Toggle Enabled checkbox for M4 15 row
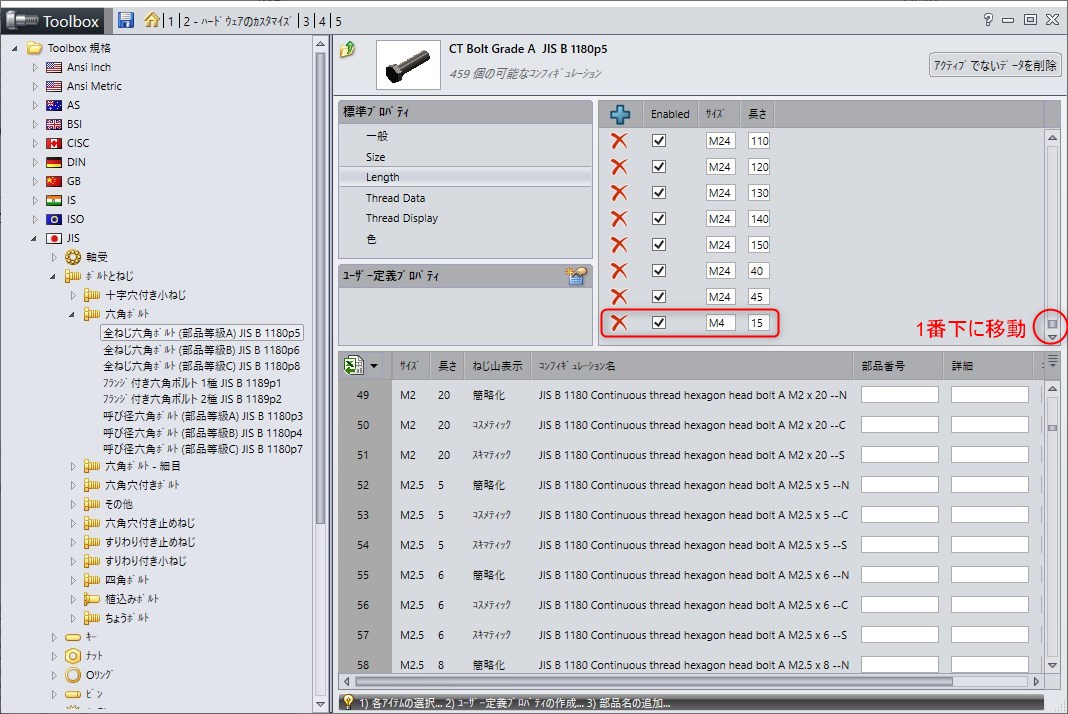 [x=659, y=322]
